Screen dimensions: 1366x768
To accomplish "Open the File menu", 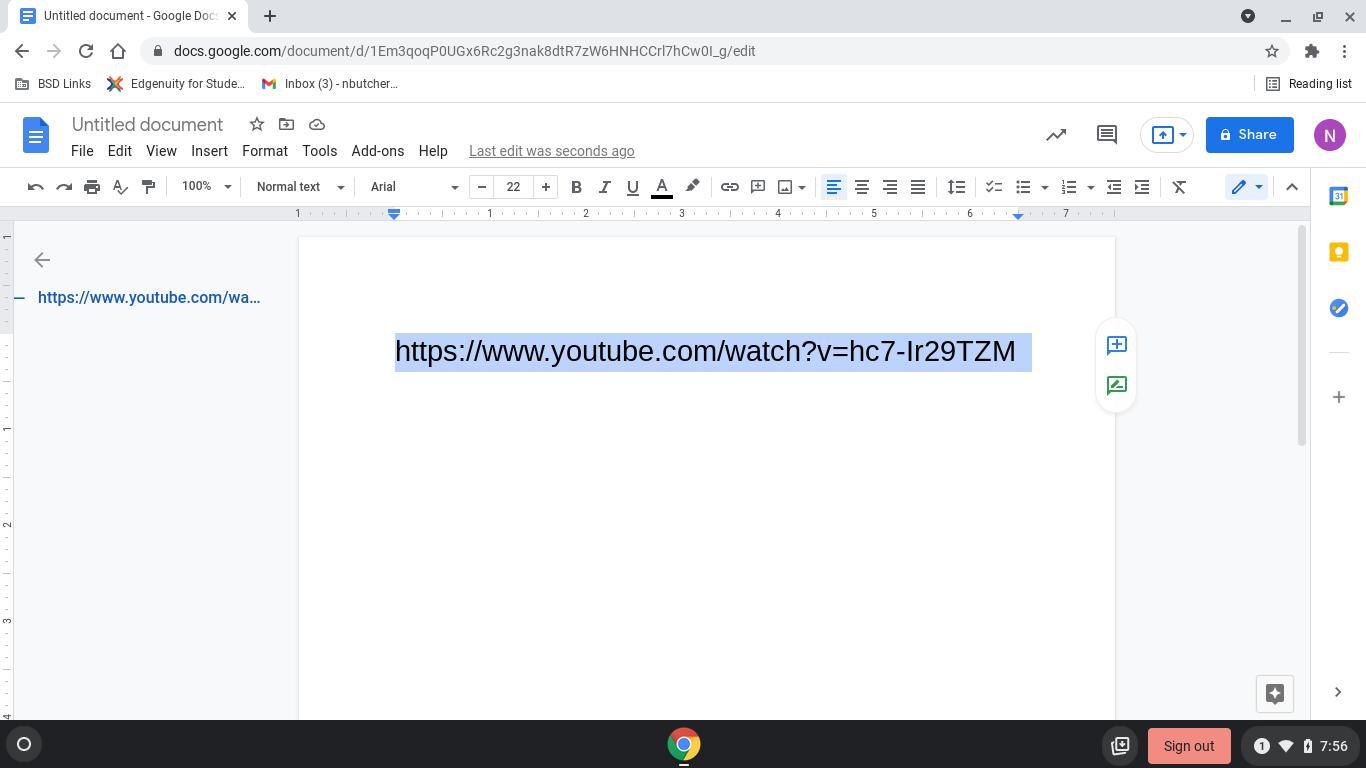I will (x=82, y=151).
